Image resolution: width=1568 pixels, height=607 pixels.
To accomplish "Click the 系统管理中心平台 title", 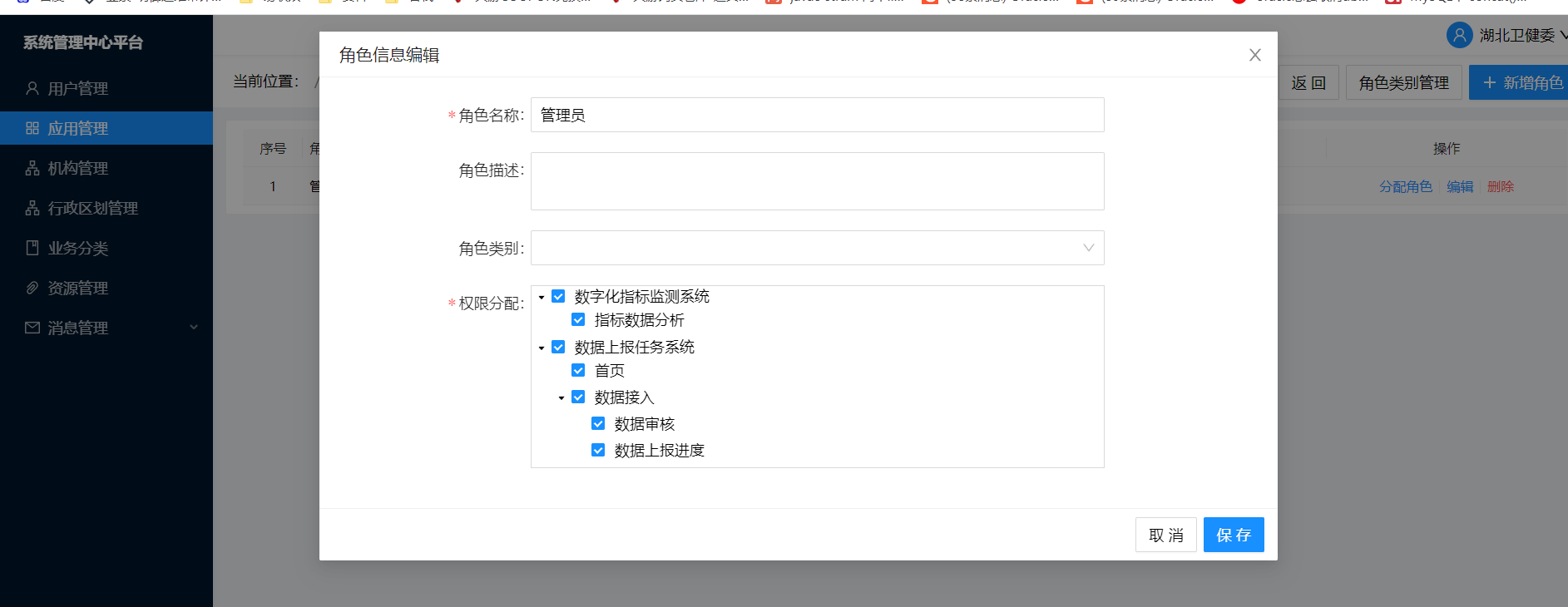I will 83,42.
